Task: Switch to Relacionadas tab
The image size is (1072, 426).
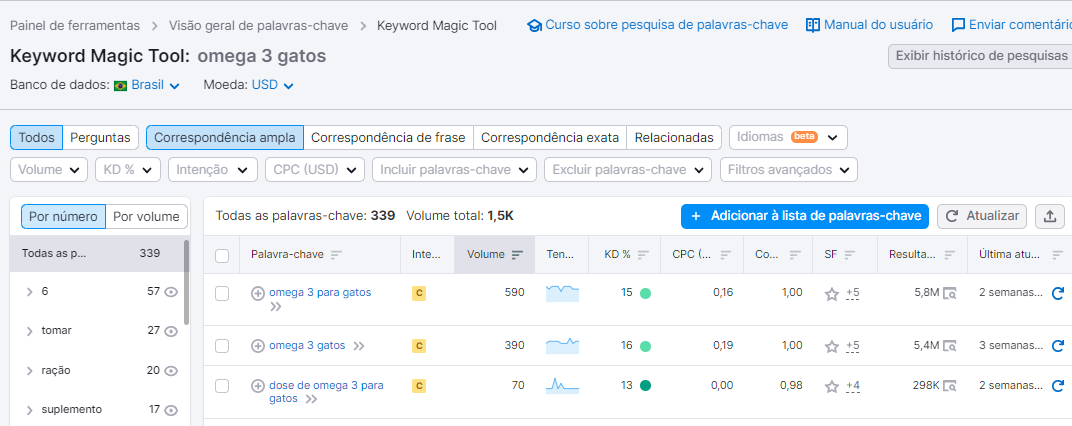Action: [x=674, y=137]
